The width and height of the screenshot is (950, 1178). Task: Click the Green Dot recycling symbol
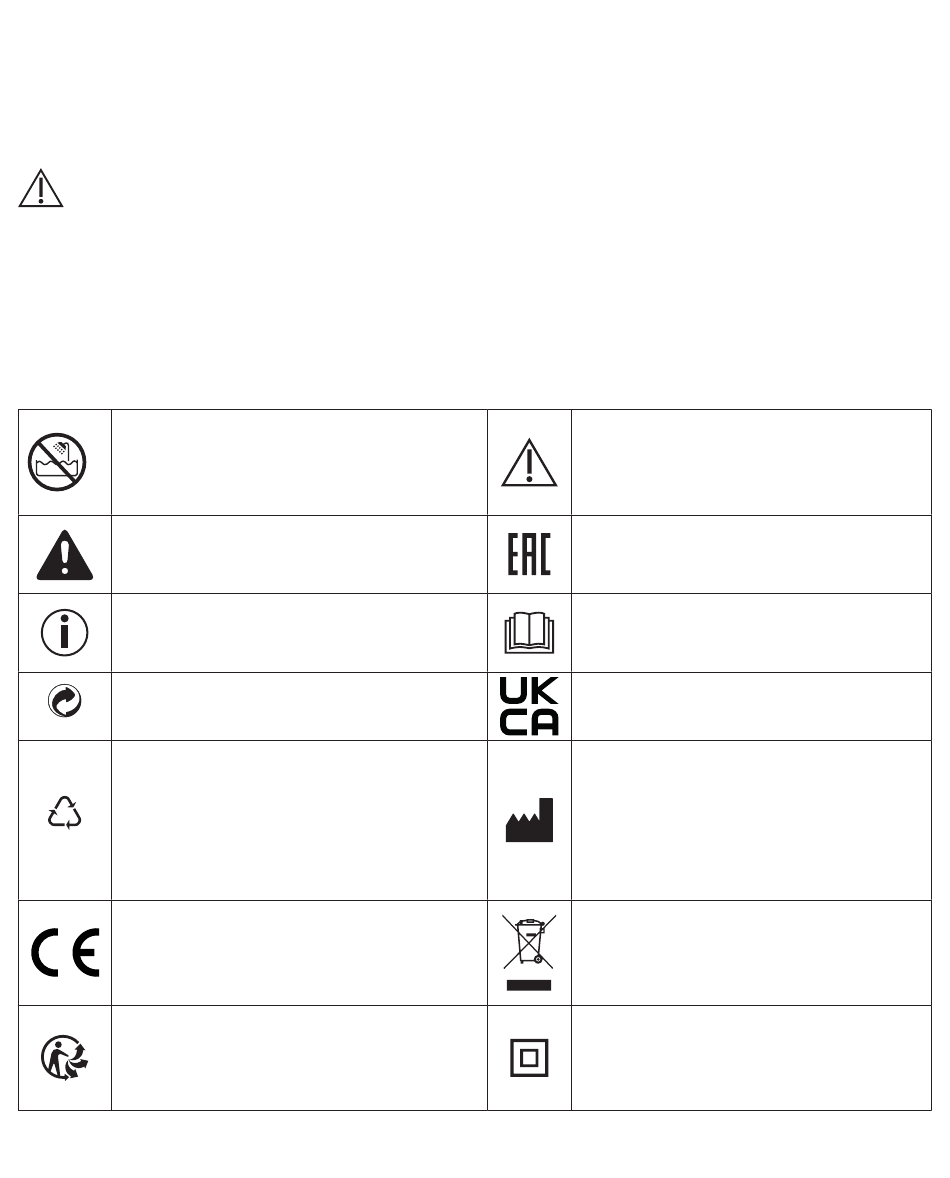[65, 701]
